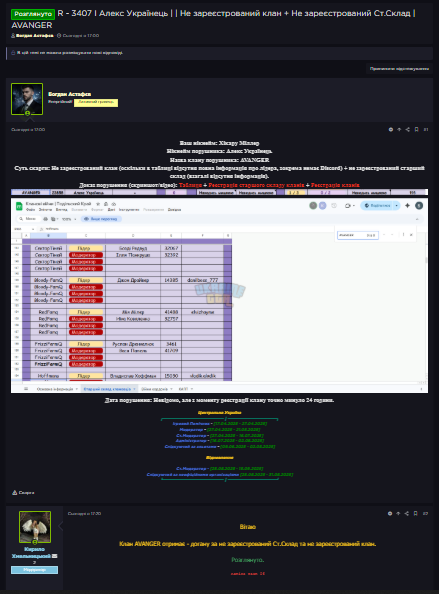Click the report link with warning icon
Image resolution: width=439 pixels, height=594 pixels.
[x=23, y=493]
